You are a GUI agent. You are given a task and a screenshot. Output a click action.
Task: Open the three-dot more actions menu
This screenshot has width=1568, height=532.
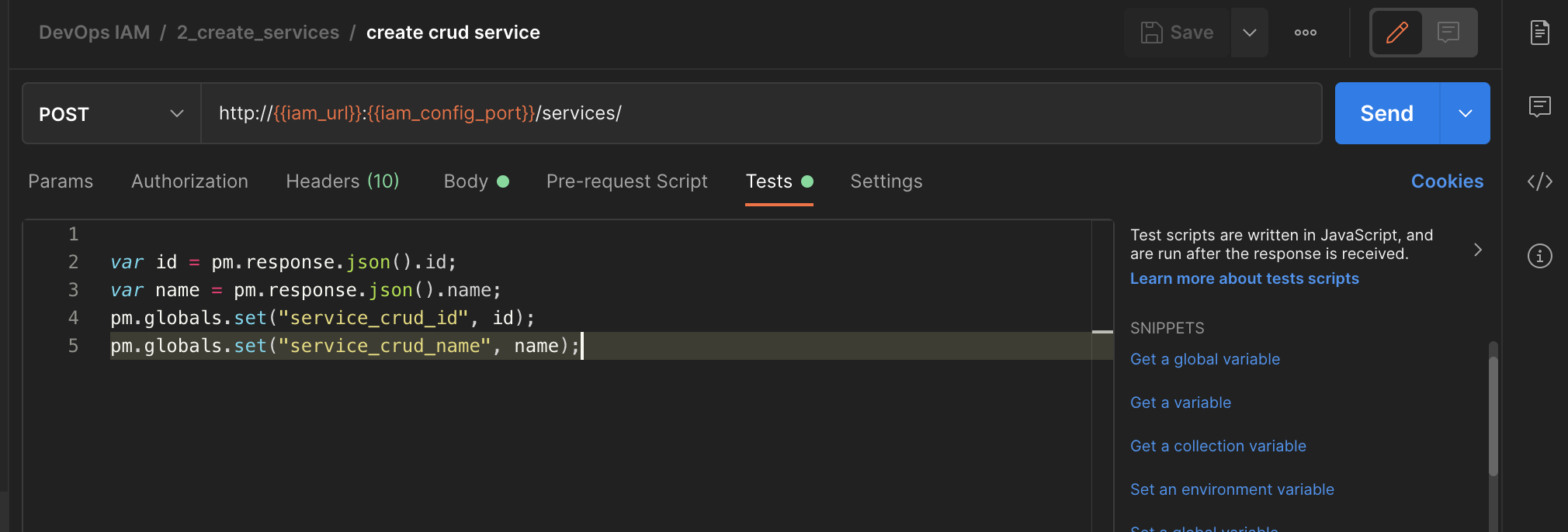pyautogui.click(x=1305, y=33)
